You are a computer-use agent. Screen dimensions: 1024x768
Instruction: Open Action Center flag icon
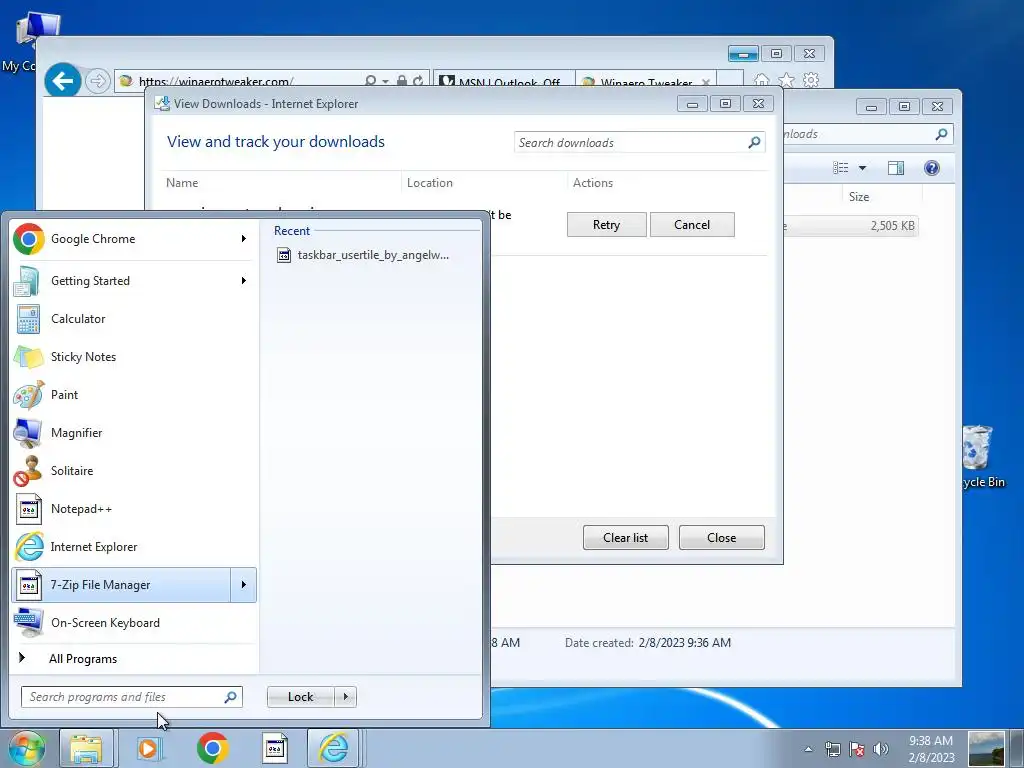click(x=857, y=749)
